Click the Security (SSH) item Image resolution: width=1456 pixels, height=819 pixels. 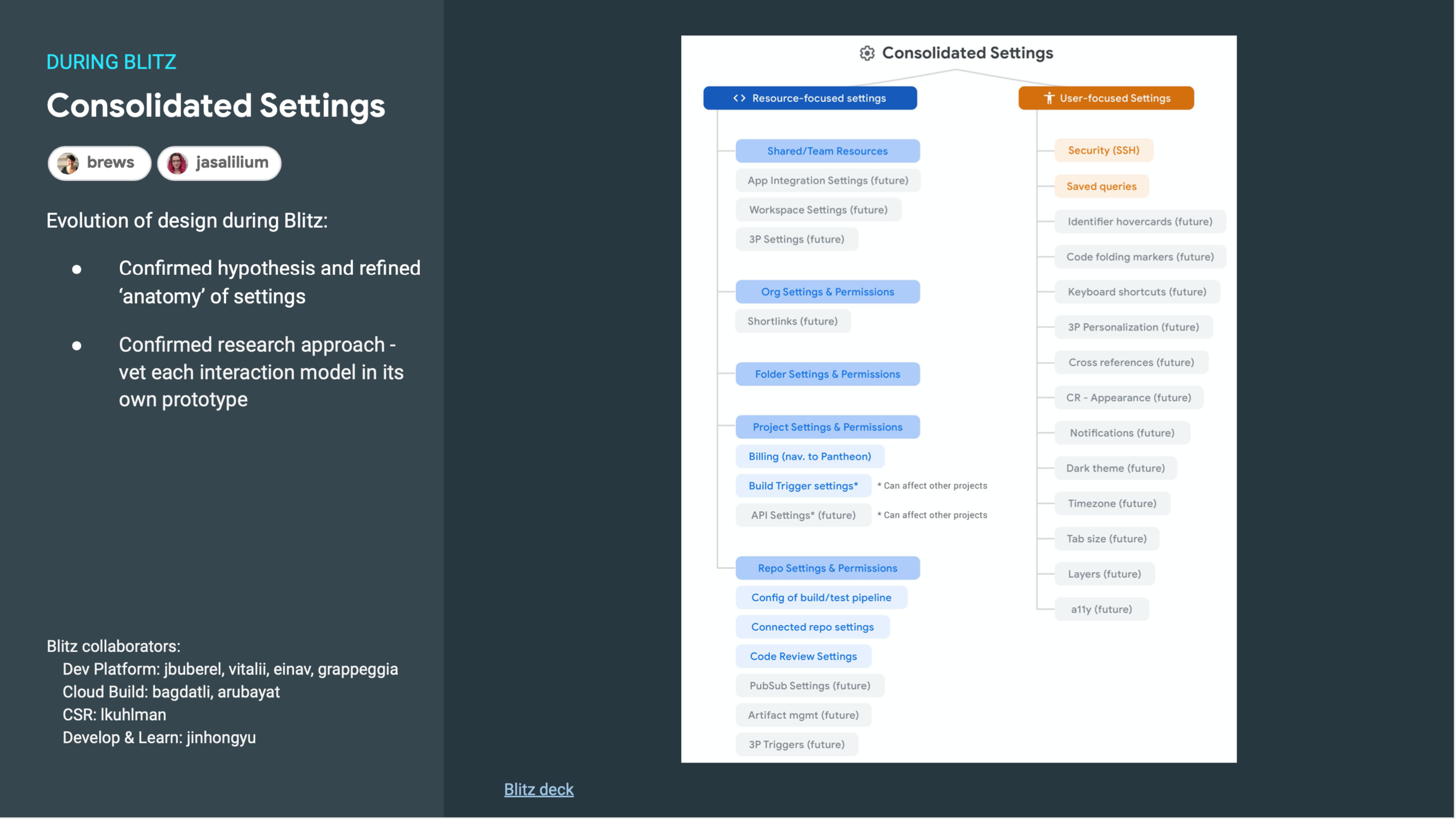click(x=1103, y=150)
